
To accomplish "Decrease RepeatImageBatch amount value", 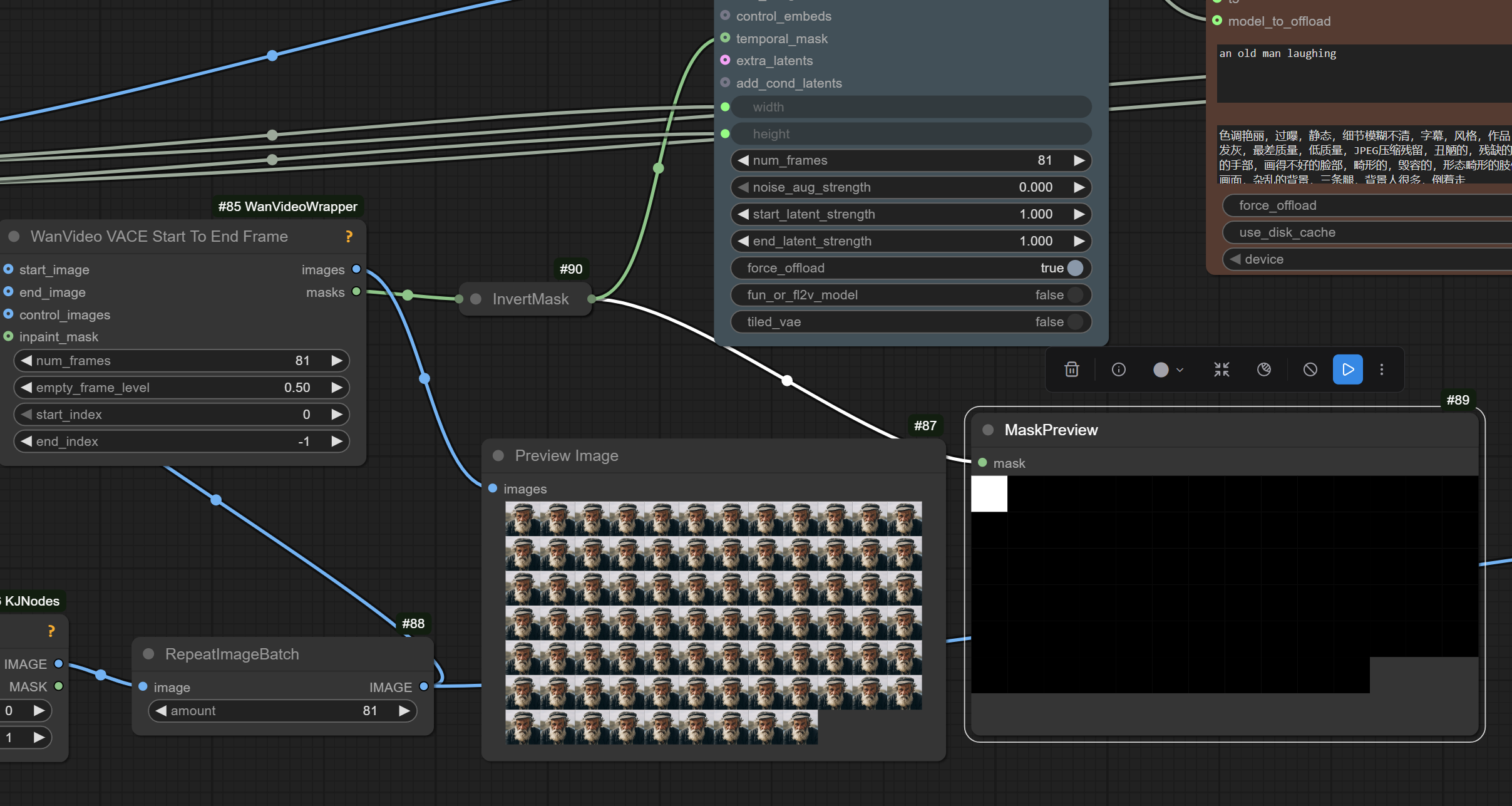I will [161, 711].
